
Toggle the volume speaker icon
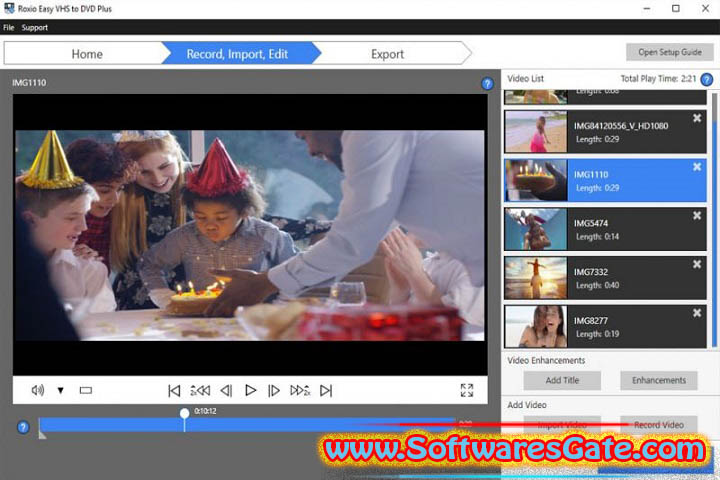click(38, 390)
